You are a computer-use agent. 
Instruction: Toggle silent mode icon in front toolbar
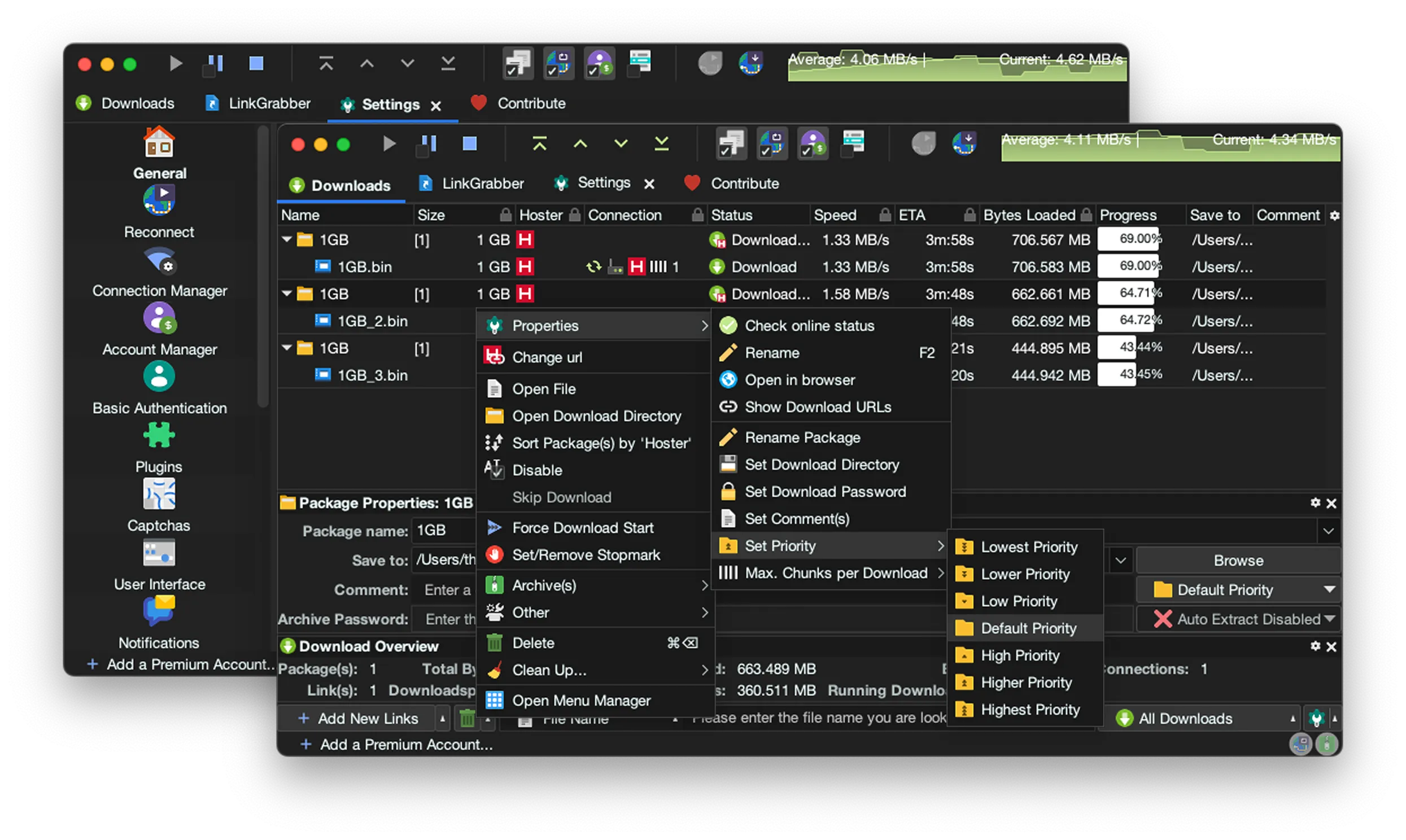point(854,142)
